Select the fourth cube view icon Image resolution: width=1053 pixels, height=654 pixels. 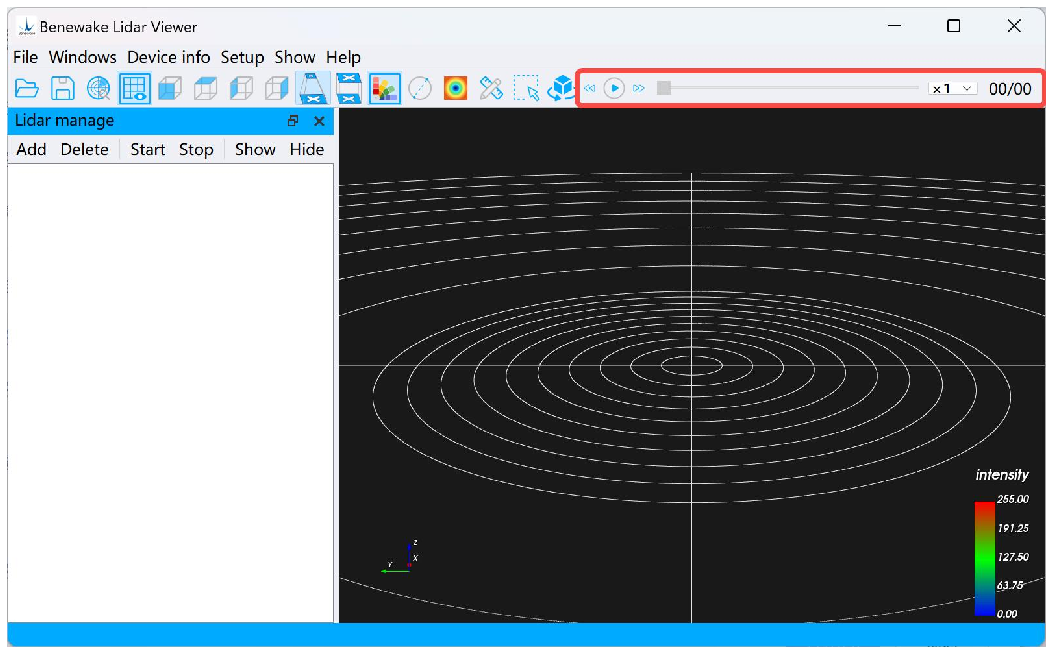click(277, 89)
